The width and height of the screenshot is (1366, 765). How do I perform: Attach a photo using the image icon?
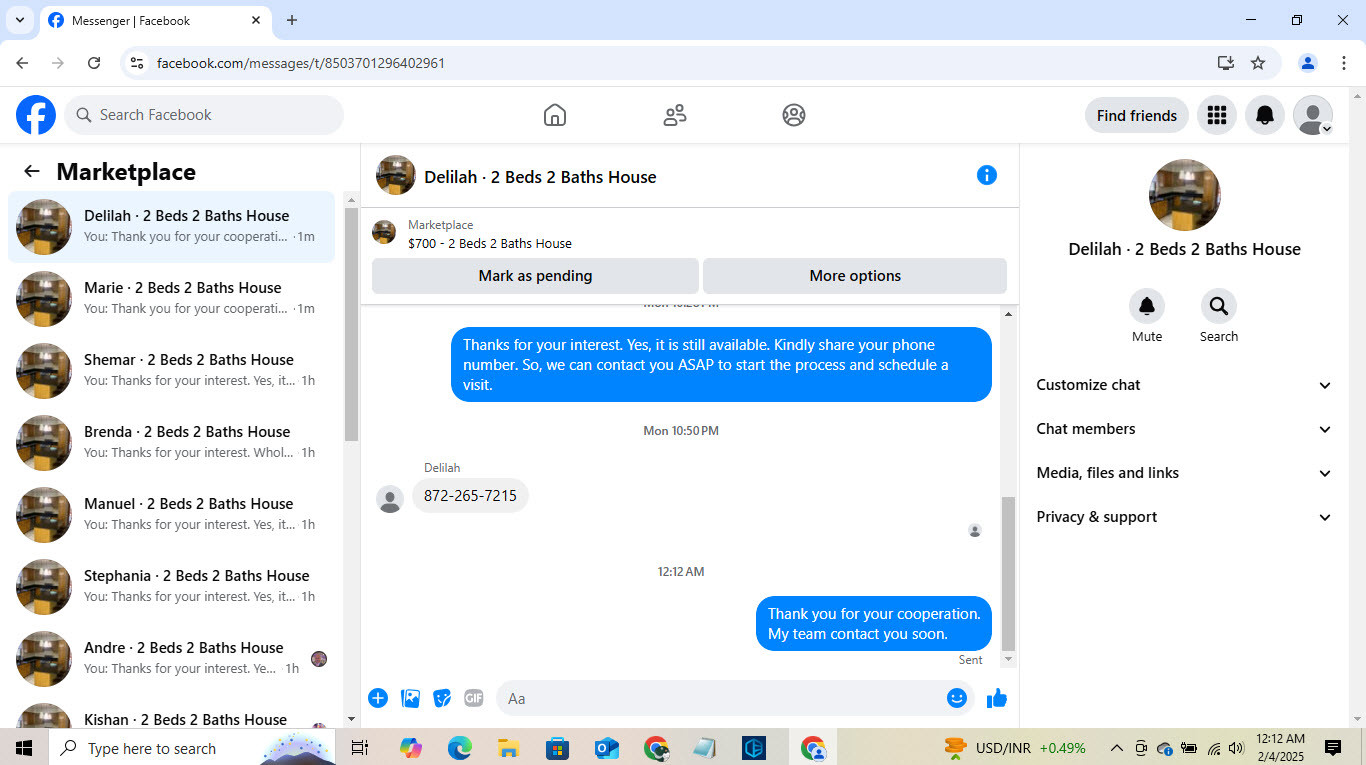tap(410, 698)
